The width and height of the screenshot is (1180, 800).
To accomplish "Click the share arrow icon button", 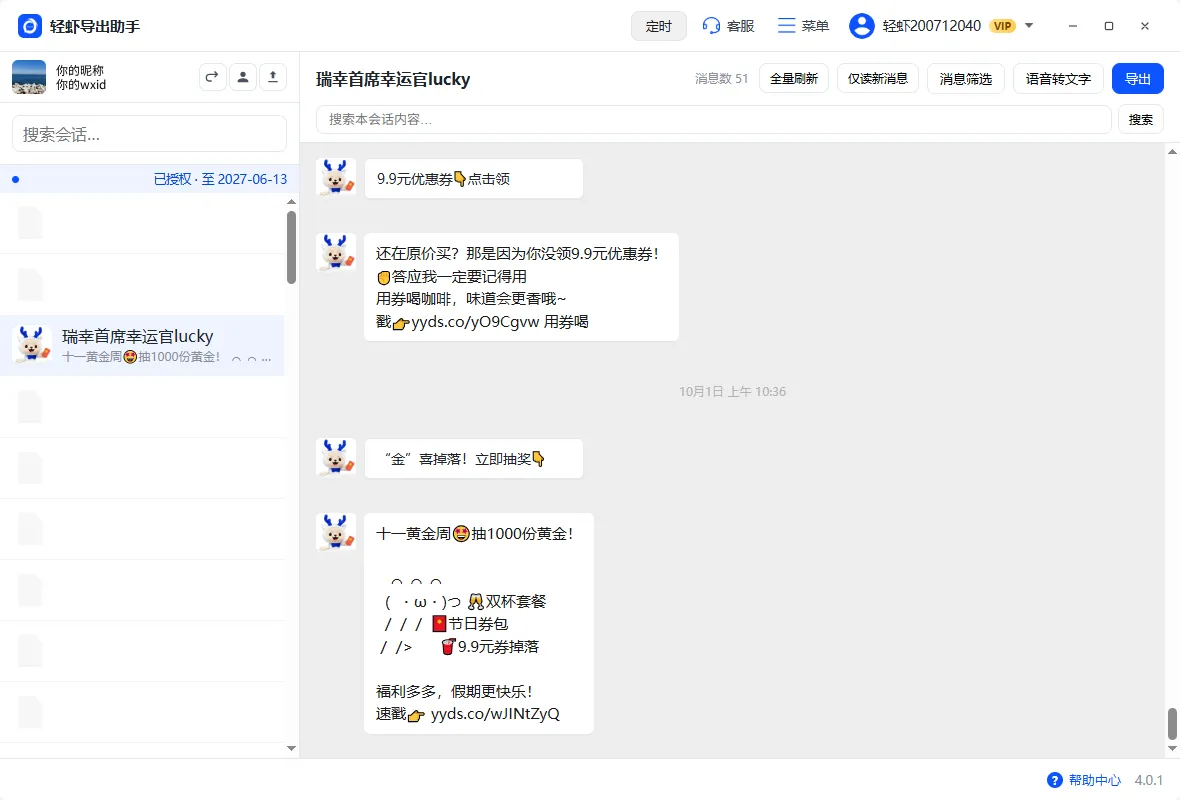I will pos(213,77).
